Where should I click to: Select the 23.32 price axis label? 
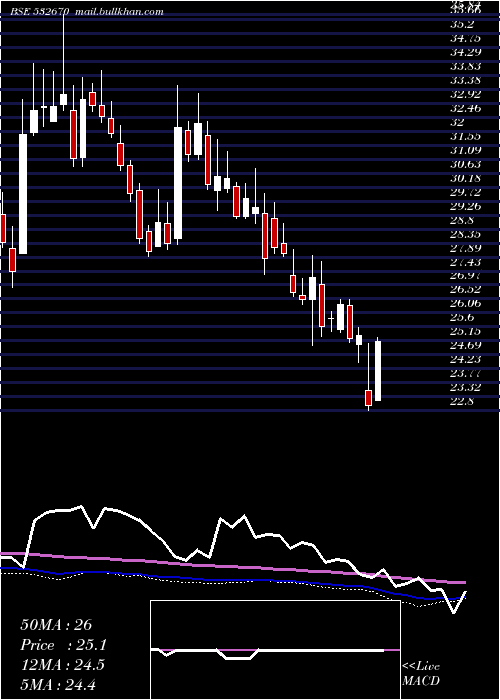[x=465, y=388]
